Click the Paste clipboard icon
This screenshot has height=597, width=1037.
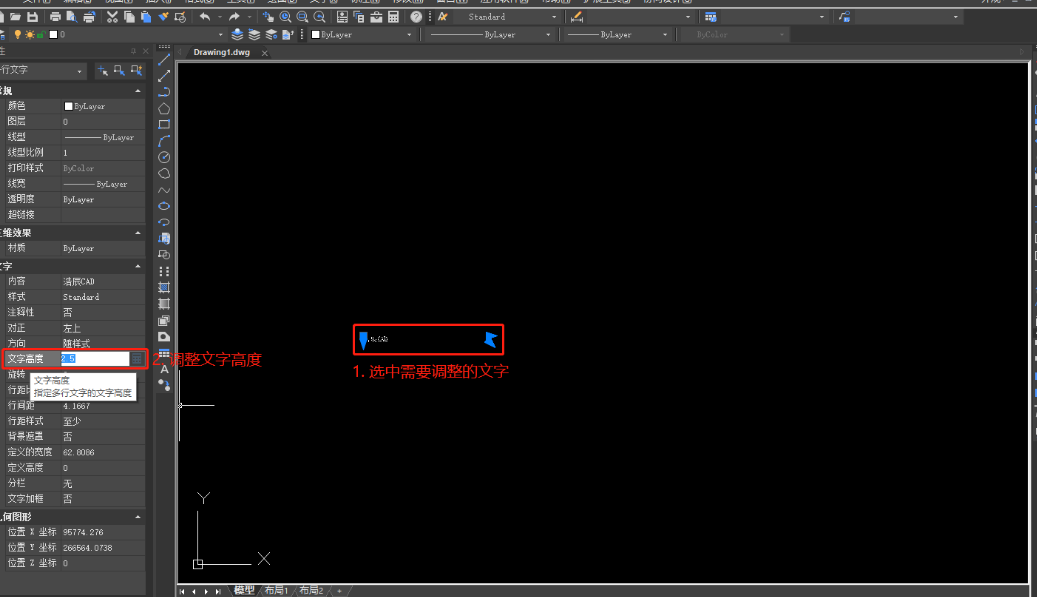point(146,17)
